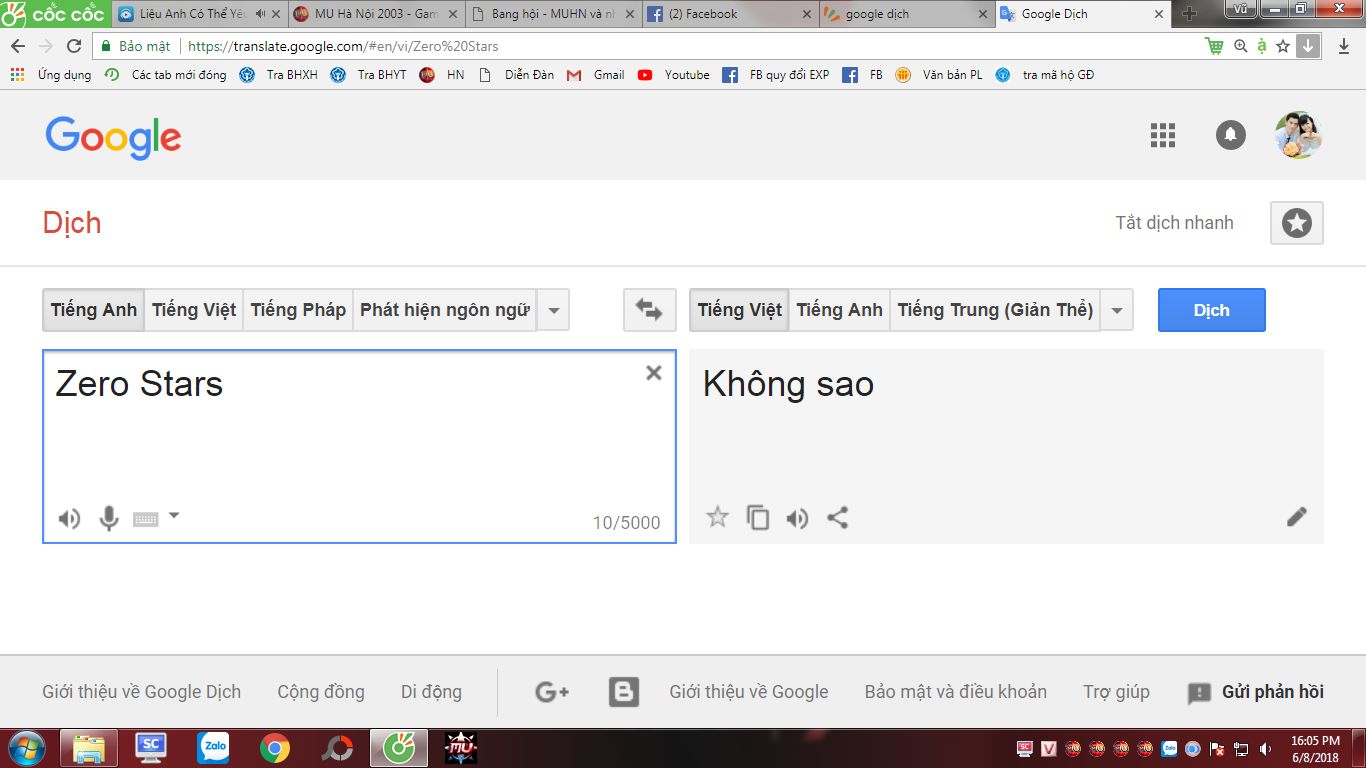This screenshot has width=1366, height=768.
Task: Copy the translated text
Action: [x=758, y=517]
